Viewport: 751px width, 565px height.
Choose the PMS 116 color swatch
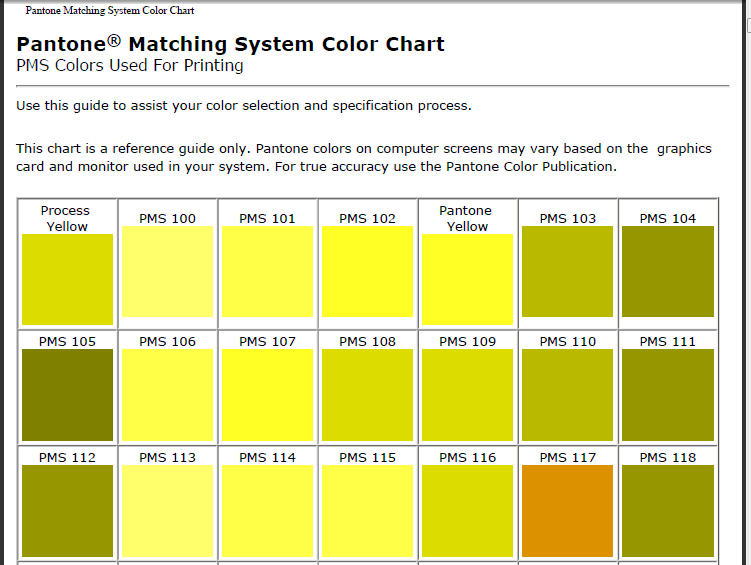467,511
